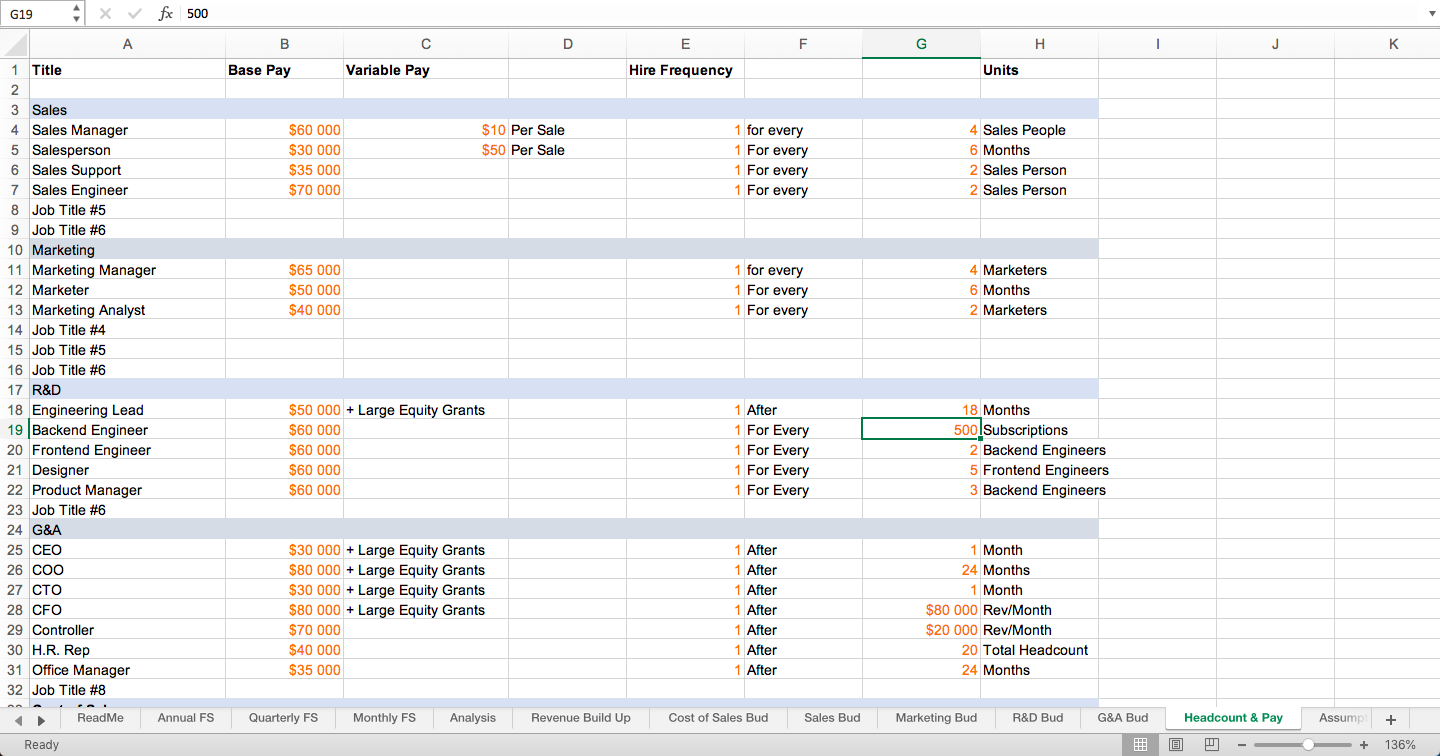Switch to Normal view
1440x756 pixels.
point(1140,745)
